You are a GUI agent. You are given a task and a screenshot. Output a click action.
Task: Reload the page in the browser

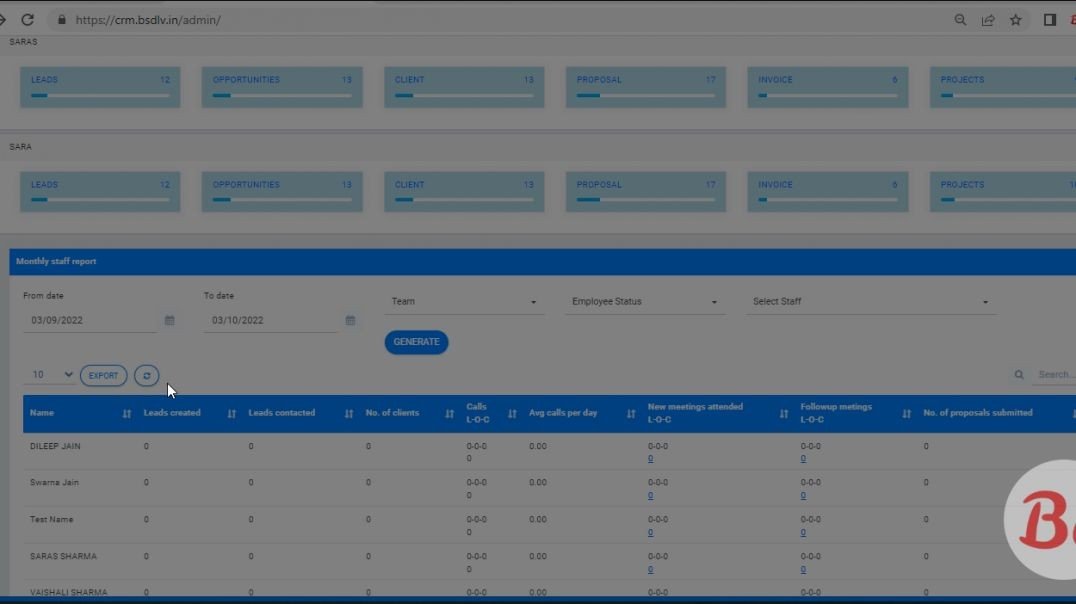[27, 19]
